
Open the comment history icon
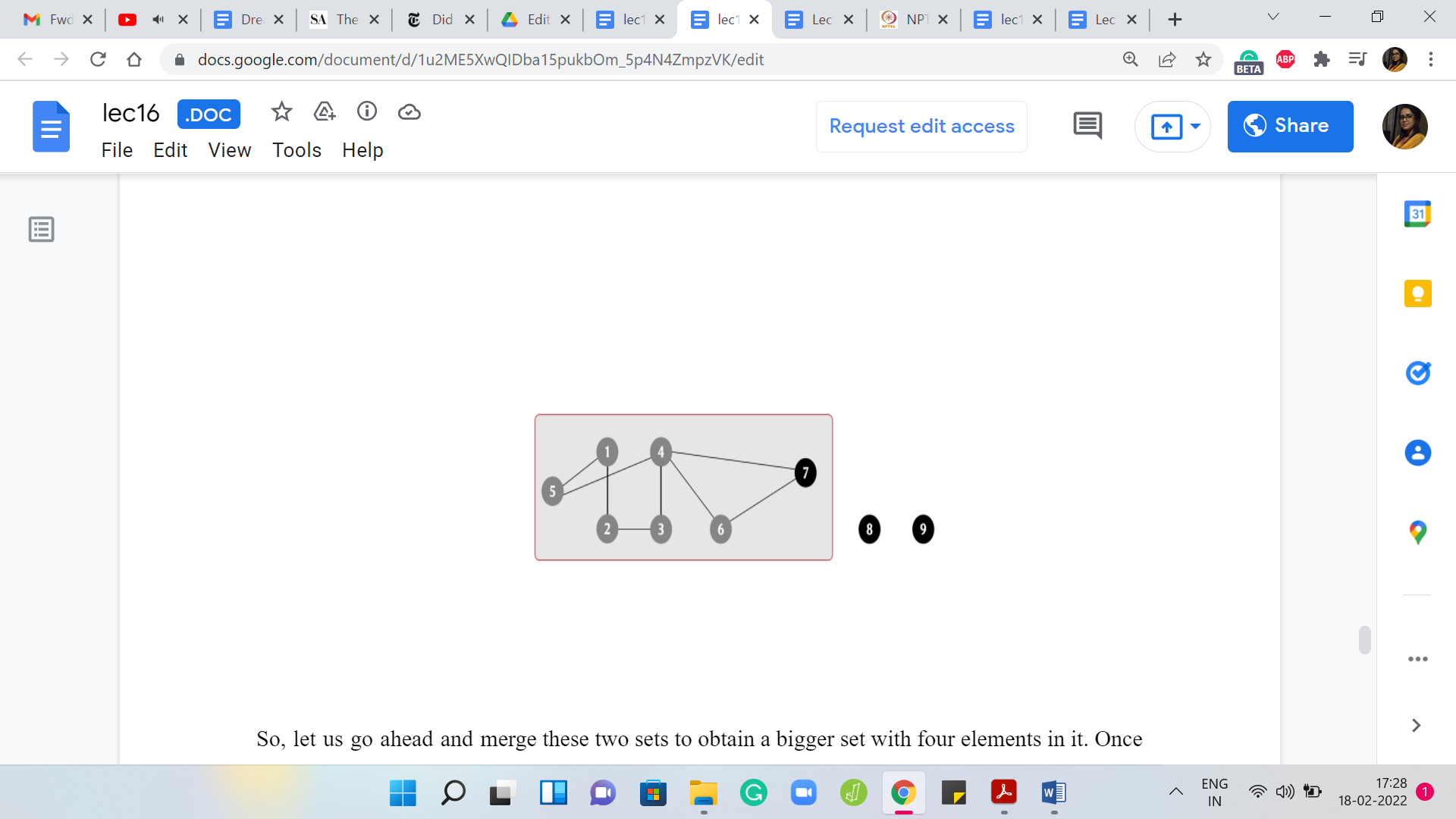[1087, 126]
